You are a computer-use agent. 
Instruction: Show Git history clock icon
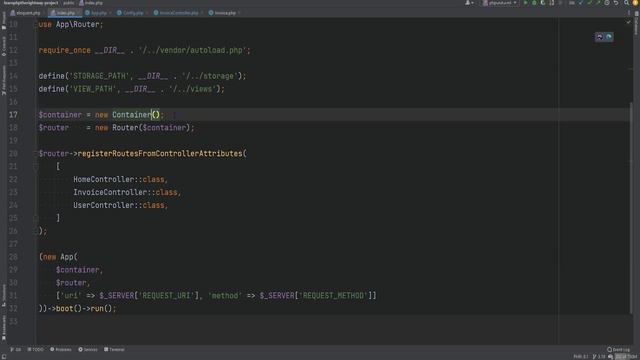coord(607,3)
